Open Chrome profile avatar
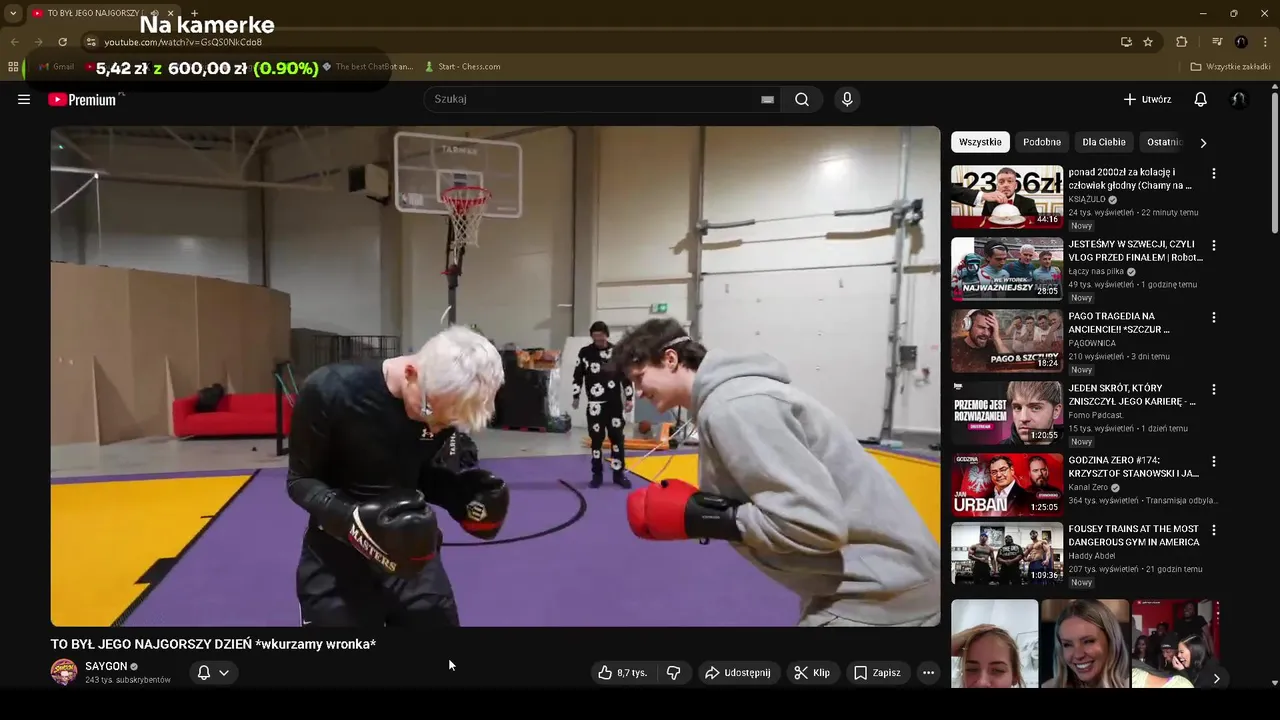Viewport: 1280px width, 720px height. pos(1241,42)
